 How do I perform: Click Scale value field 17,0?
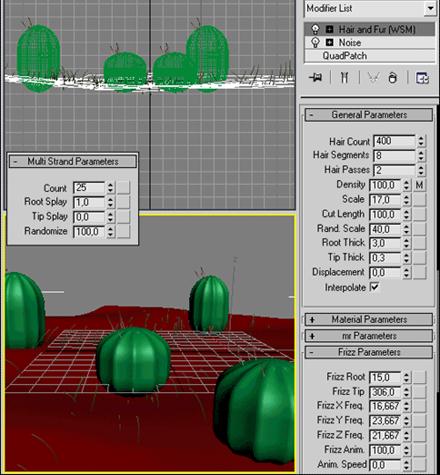[385, 199]
